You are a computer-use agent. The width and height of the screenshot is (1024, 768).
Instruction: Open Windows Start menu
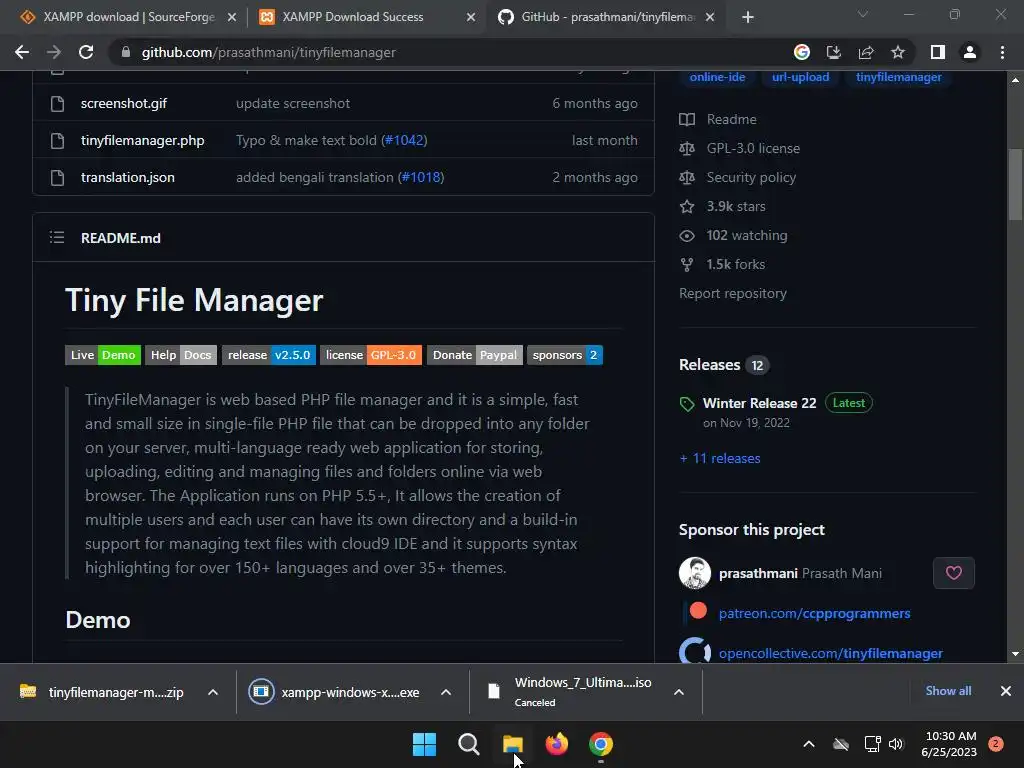click(424, 744)
